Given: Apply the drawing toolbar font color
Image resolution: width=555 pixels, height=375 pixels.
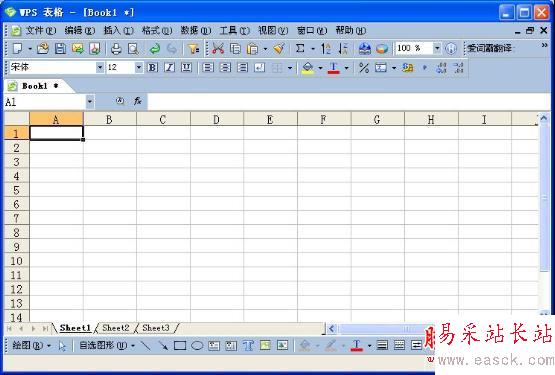Looking at the screenshot, I should [356, 345].
